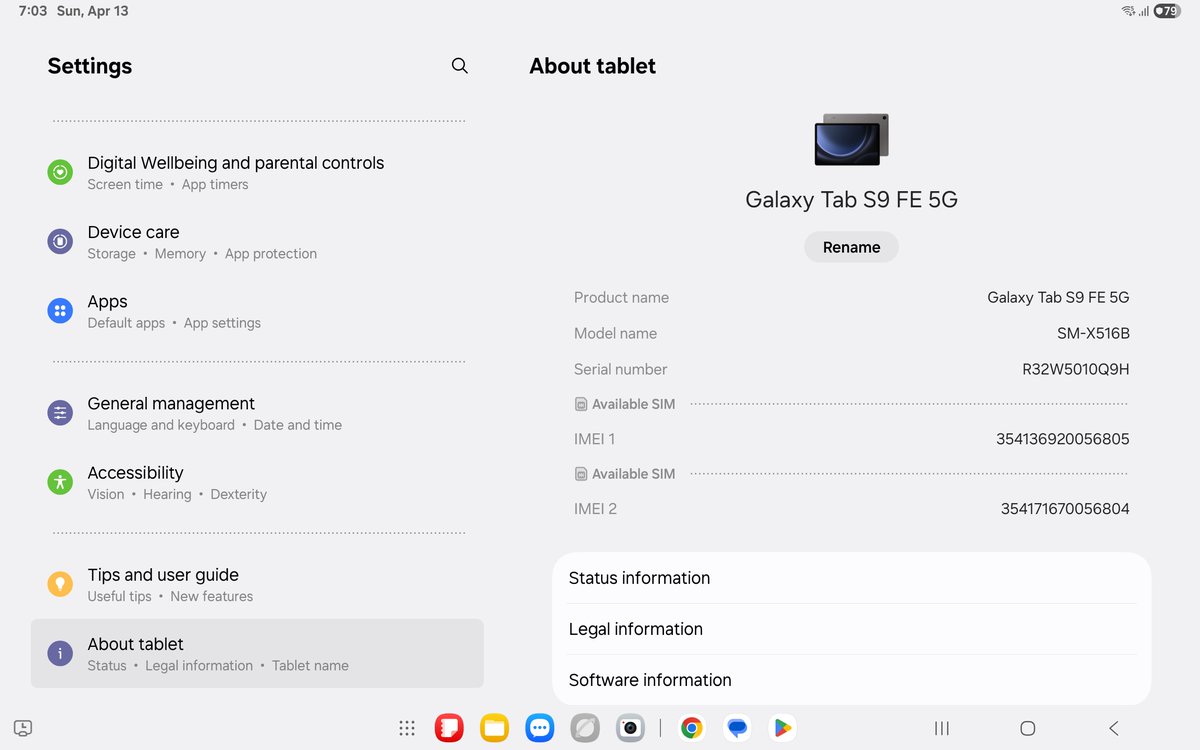Tap the Accessibility icon

(x=60, y=482)
